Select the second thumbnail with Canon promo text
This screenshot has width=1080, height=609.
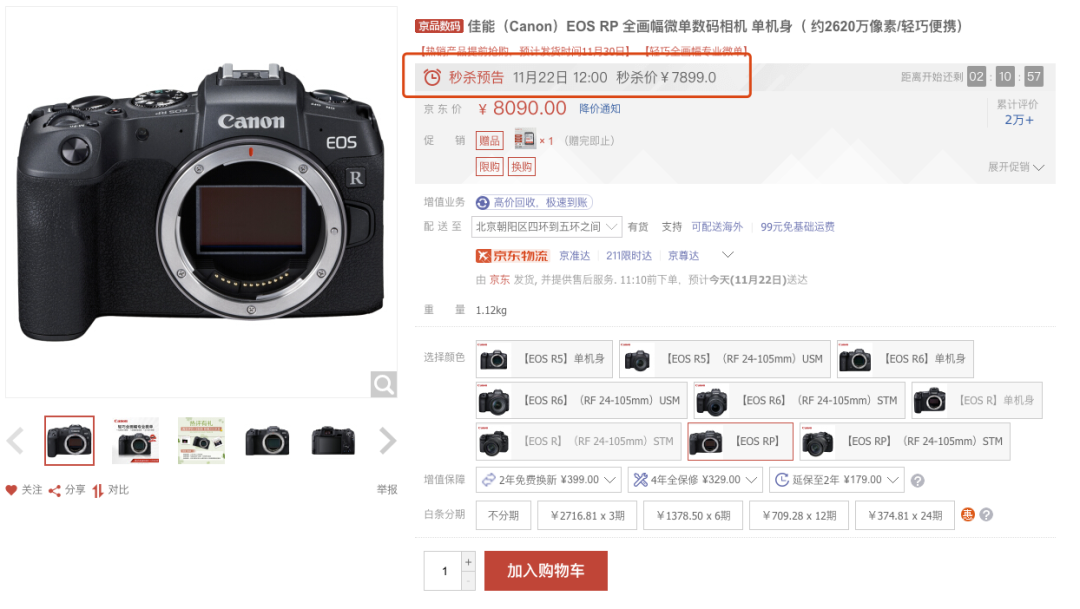(135, 441)
